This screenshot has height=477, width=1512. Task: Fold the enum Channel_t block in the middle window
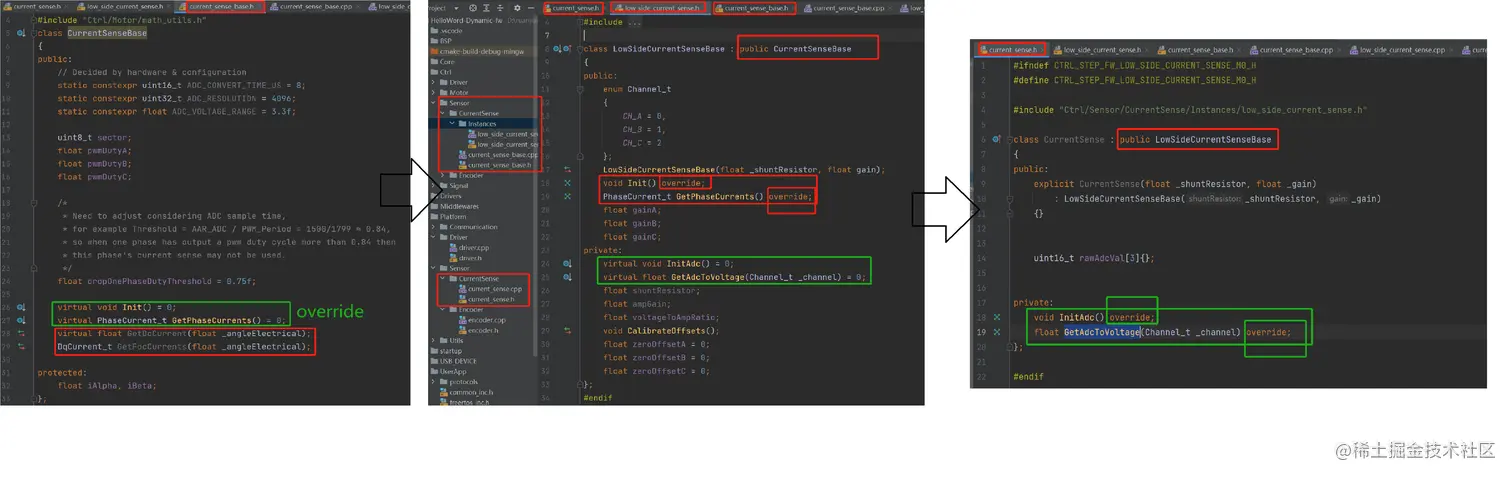(x=580, y=89)
